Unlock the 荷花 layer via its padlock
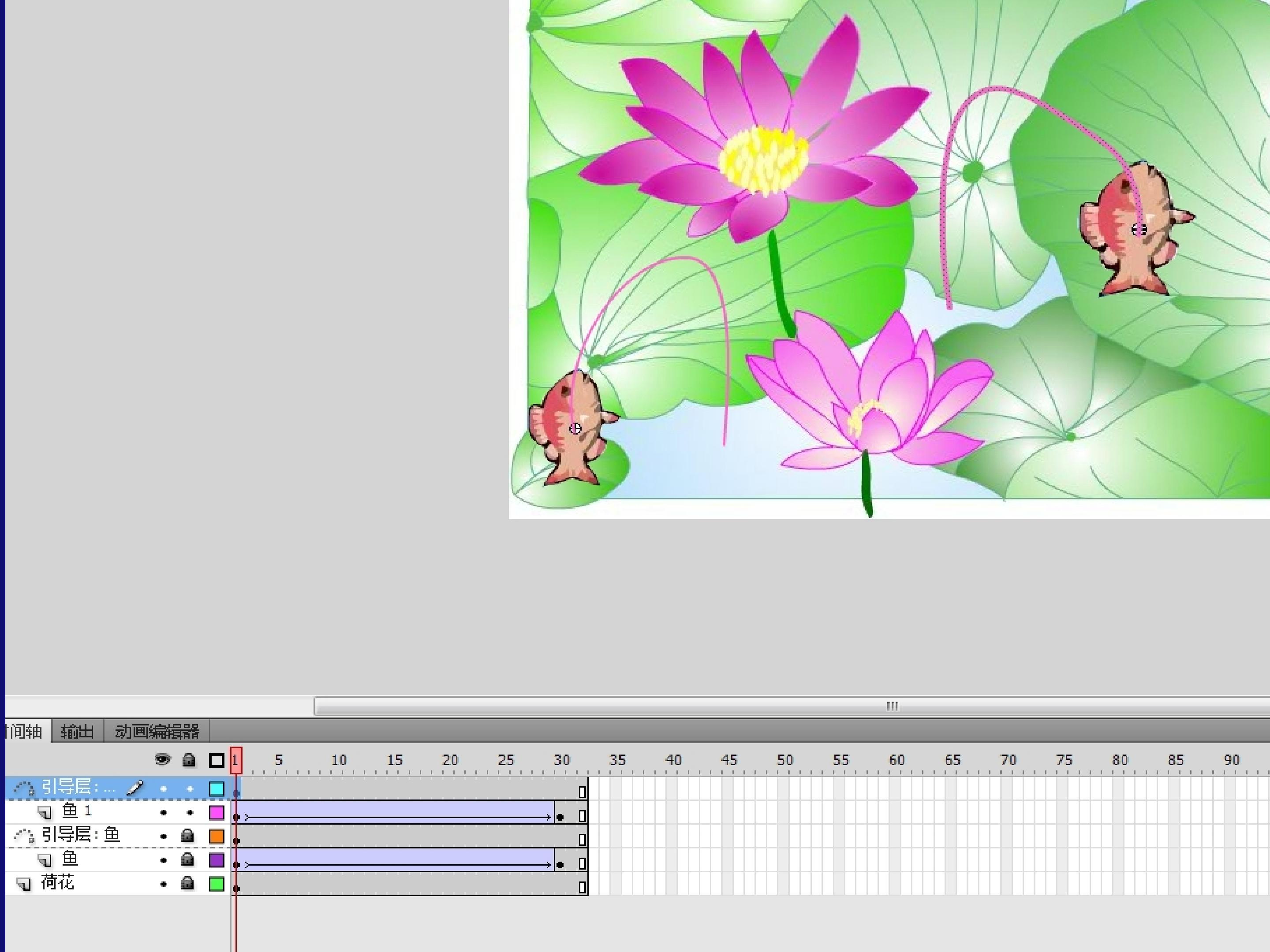1270x952 pixels. click(187, 883)
